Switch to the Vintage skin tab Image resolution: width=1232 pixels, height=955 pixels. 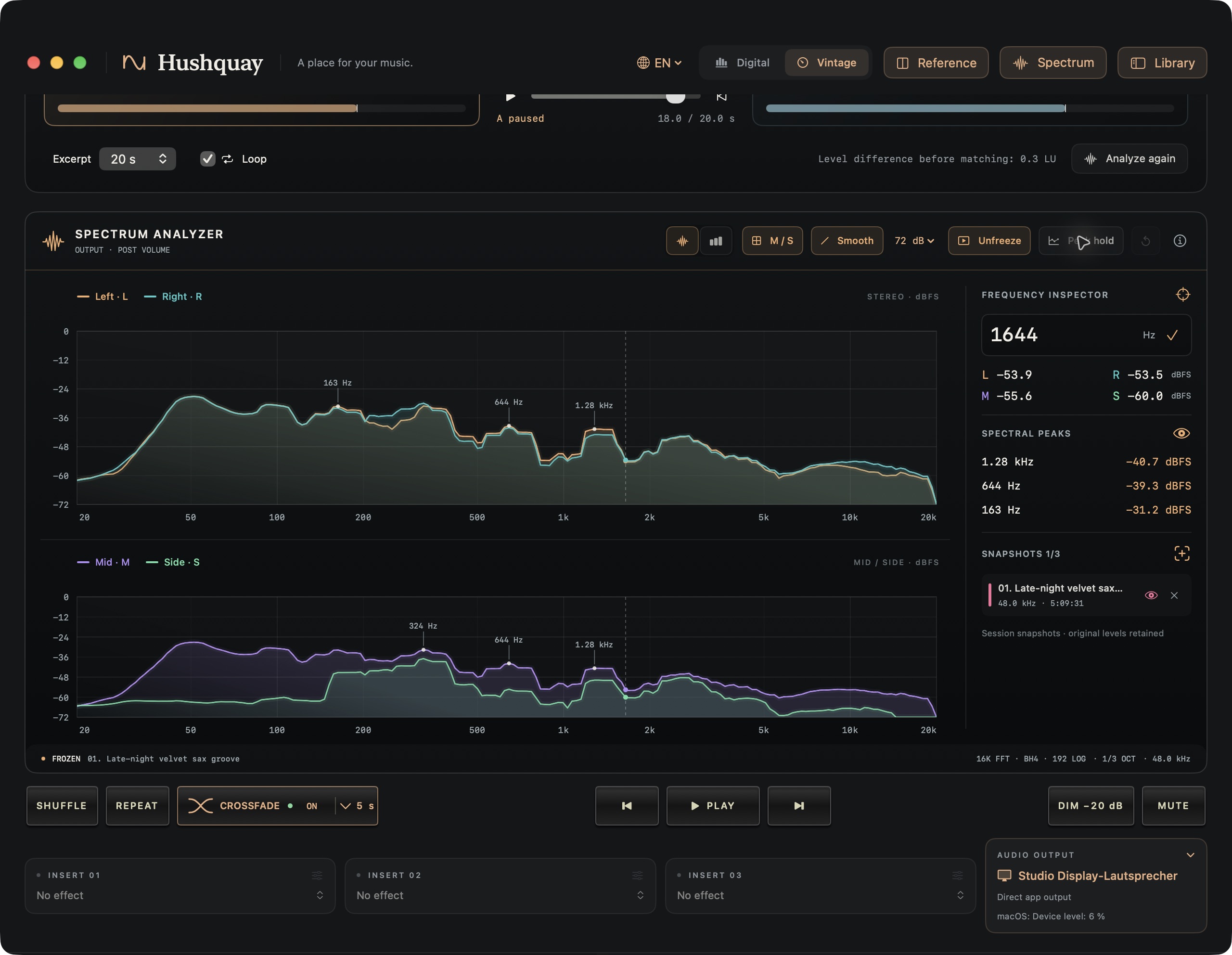click(x=826, y=63)
